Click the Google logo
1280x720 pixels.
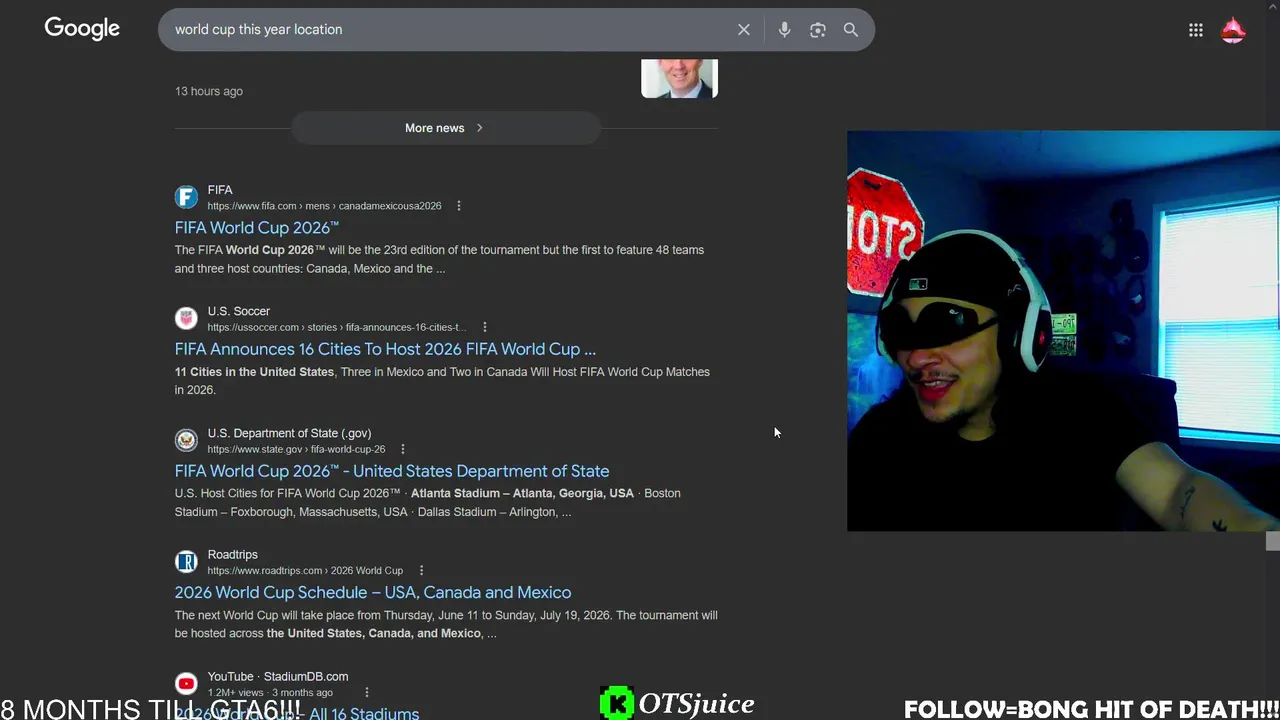click(x=82, y=29)
